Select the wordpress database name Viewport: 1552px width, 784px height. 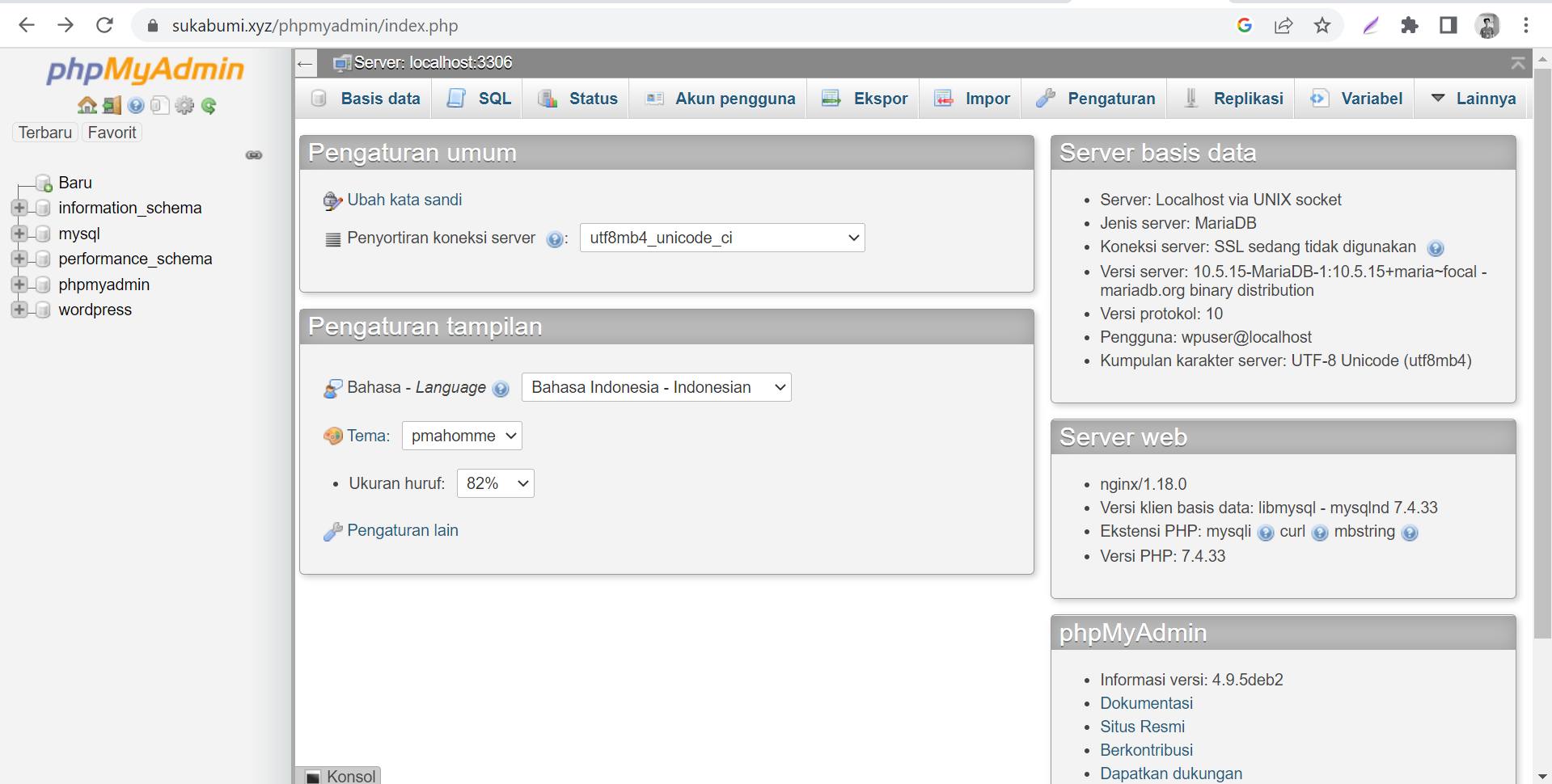click(95, 310)
